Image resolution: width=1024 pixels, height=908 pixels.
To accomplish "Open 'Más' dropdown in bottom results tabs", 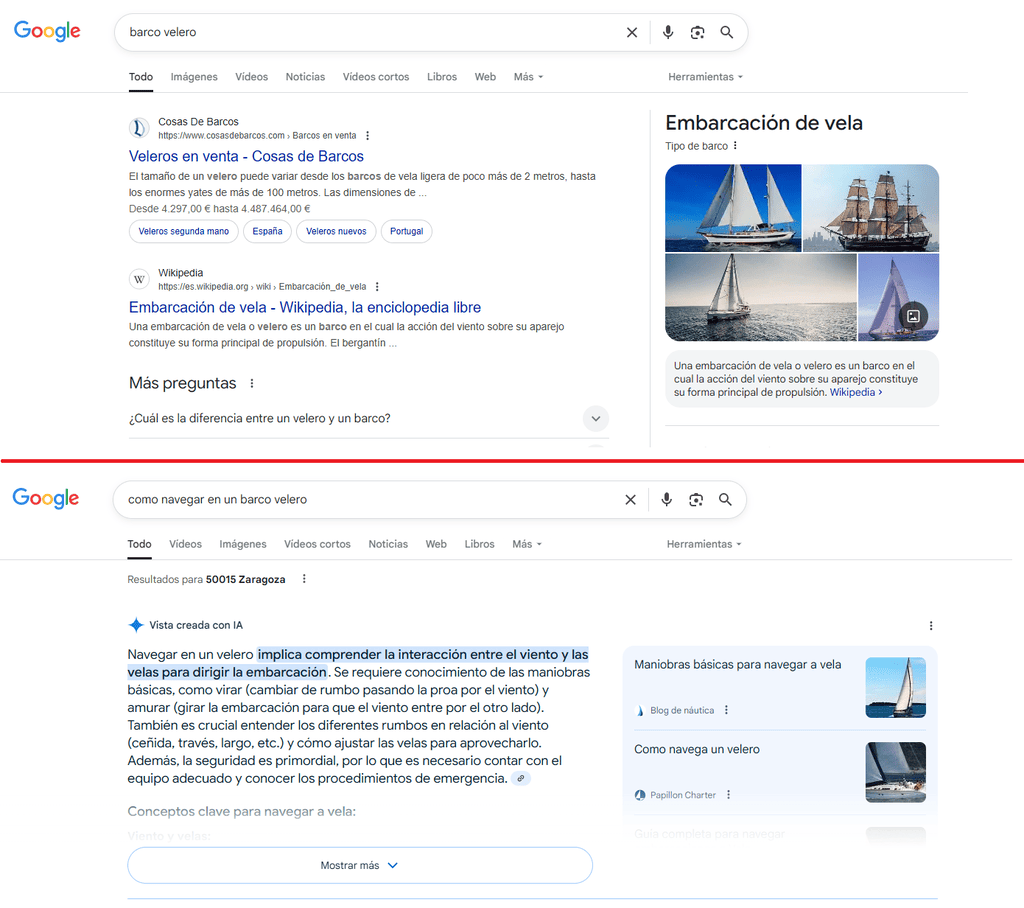I will coord(526,544).
